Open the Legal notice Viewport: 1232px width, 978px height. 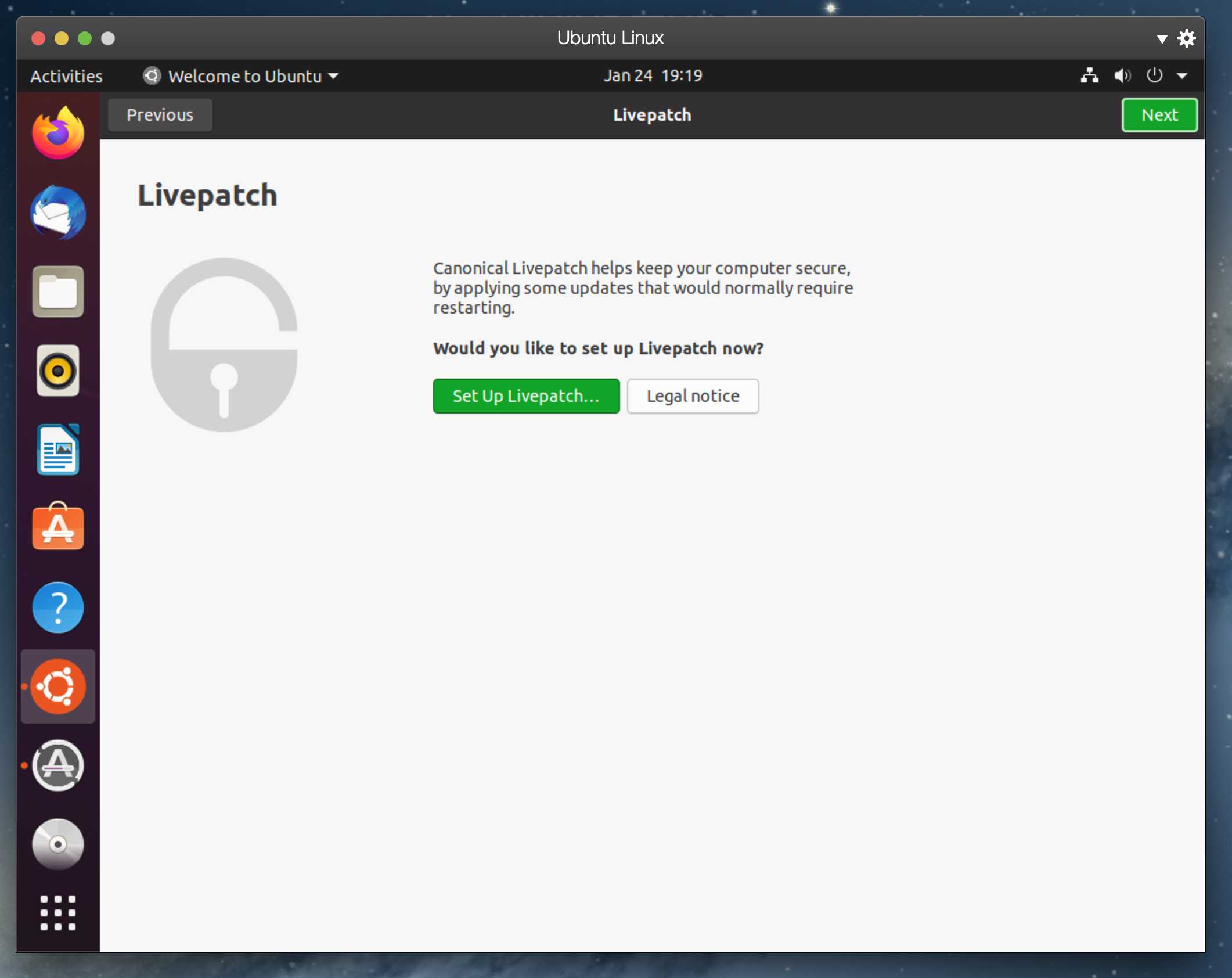click(693, 396)
